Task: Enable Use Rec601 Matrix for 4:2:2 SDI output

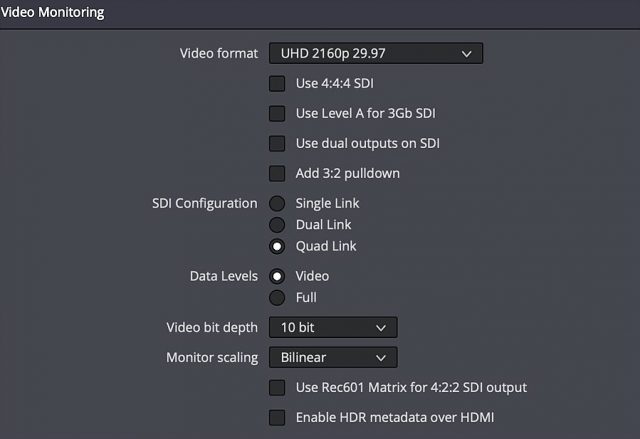Action: point(277,388)
